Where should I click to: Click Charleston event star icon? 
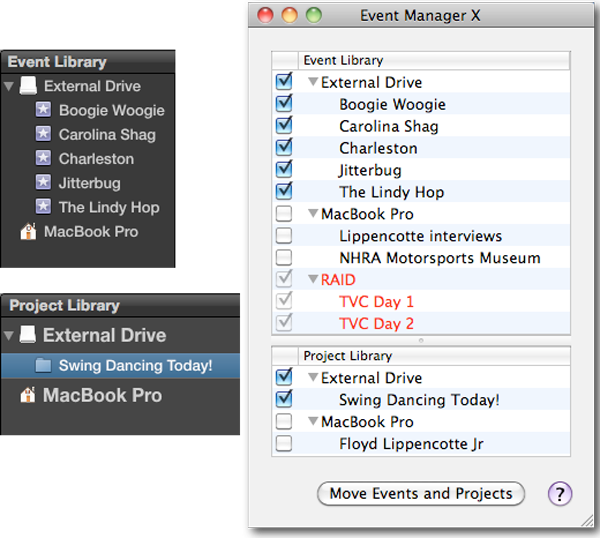pos(43,158)
